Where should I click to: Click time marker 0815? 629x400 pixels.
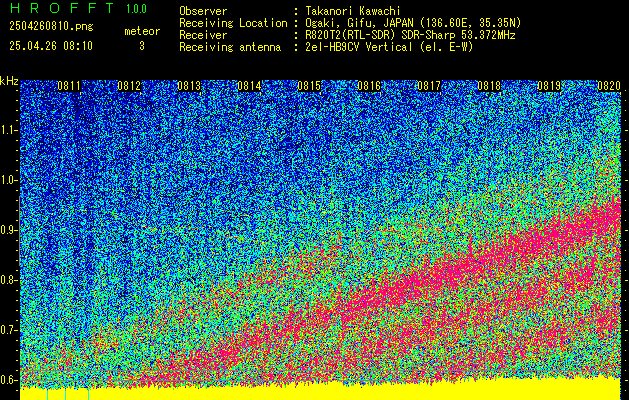tap(309, 86)
